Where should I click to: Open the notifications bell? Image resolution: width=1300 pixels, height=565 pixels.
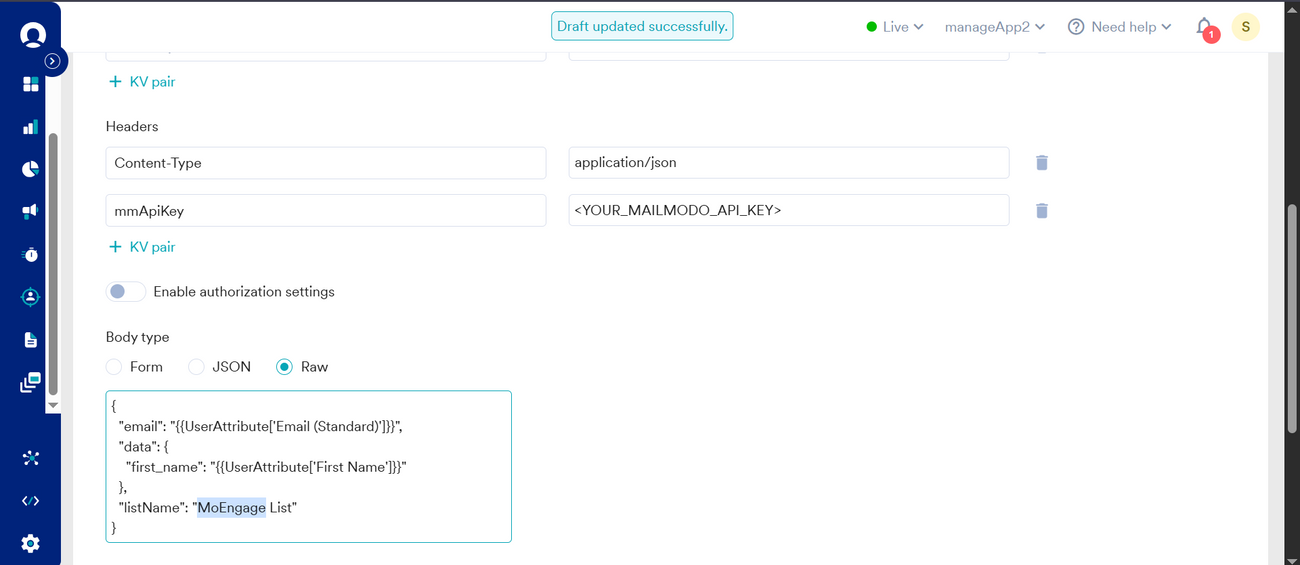click(1205, 27)
